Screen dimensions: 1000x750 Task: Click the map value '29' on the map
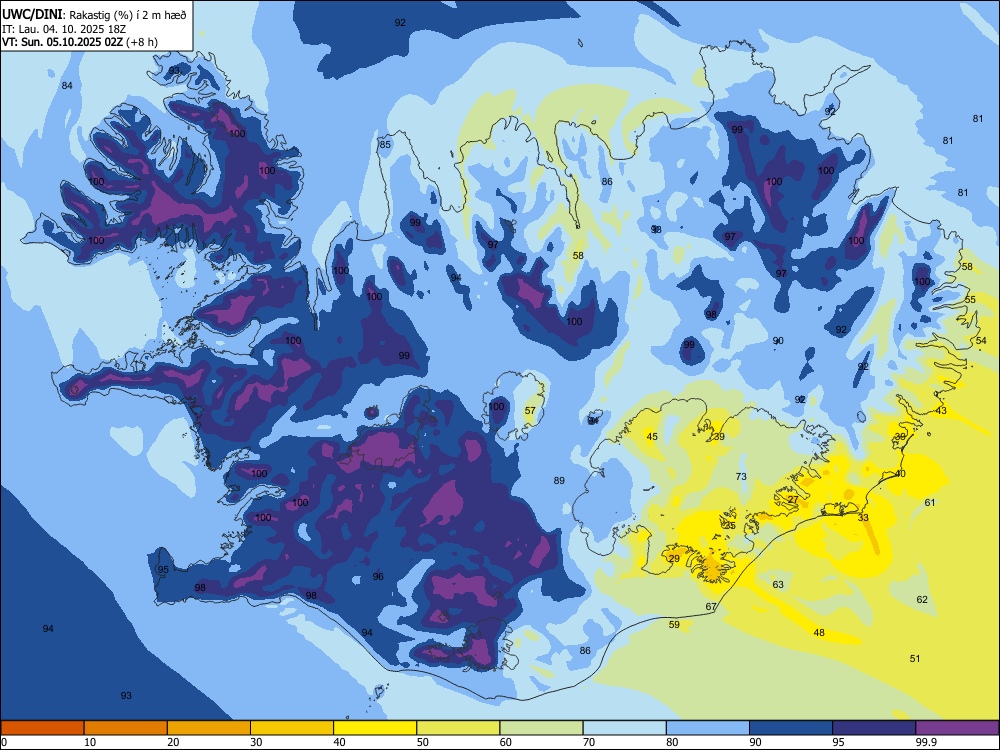pos(674,558)
